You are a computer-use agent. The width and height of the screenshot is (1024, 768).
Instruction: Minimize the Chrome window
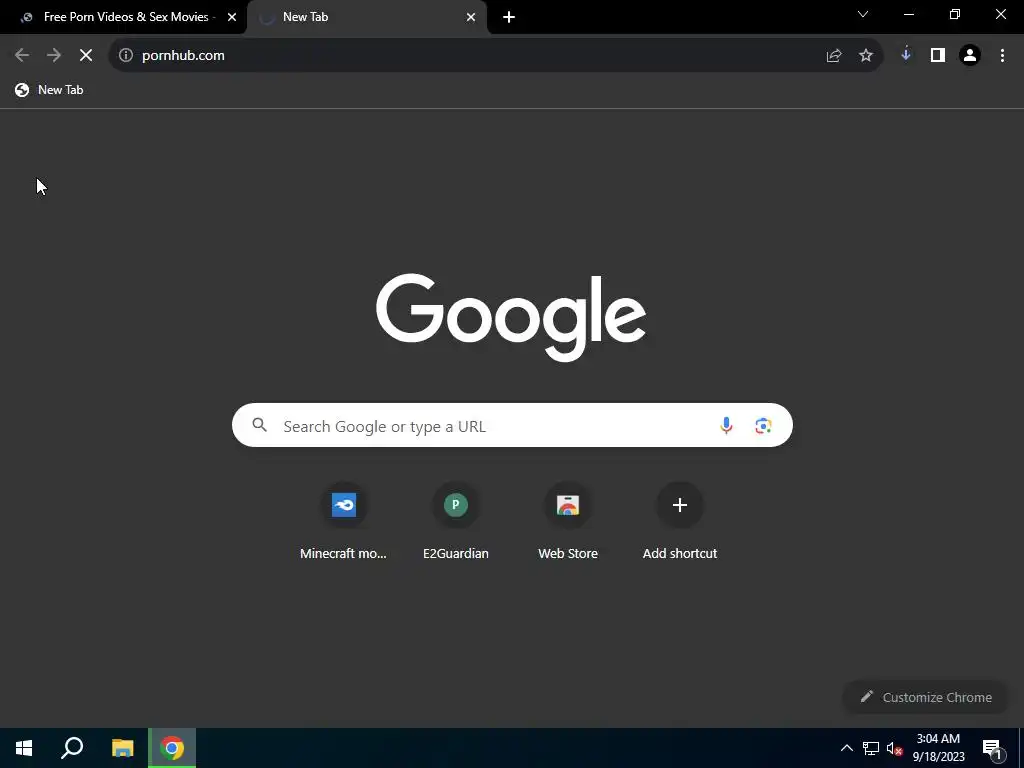point(908,14)
